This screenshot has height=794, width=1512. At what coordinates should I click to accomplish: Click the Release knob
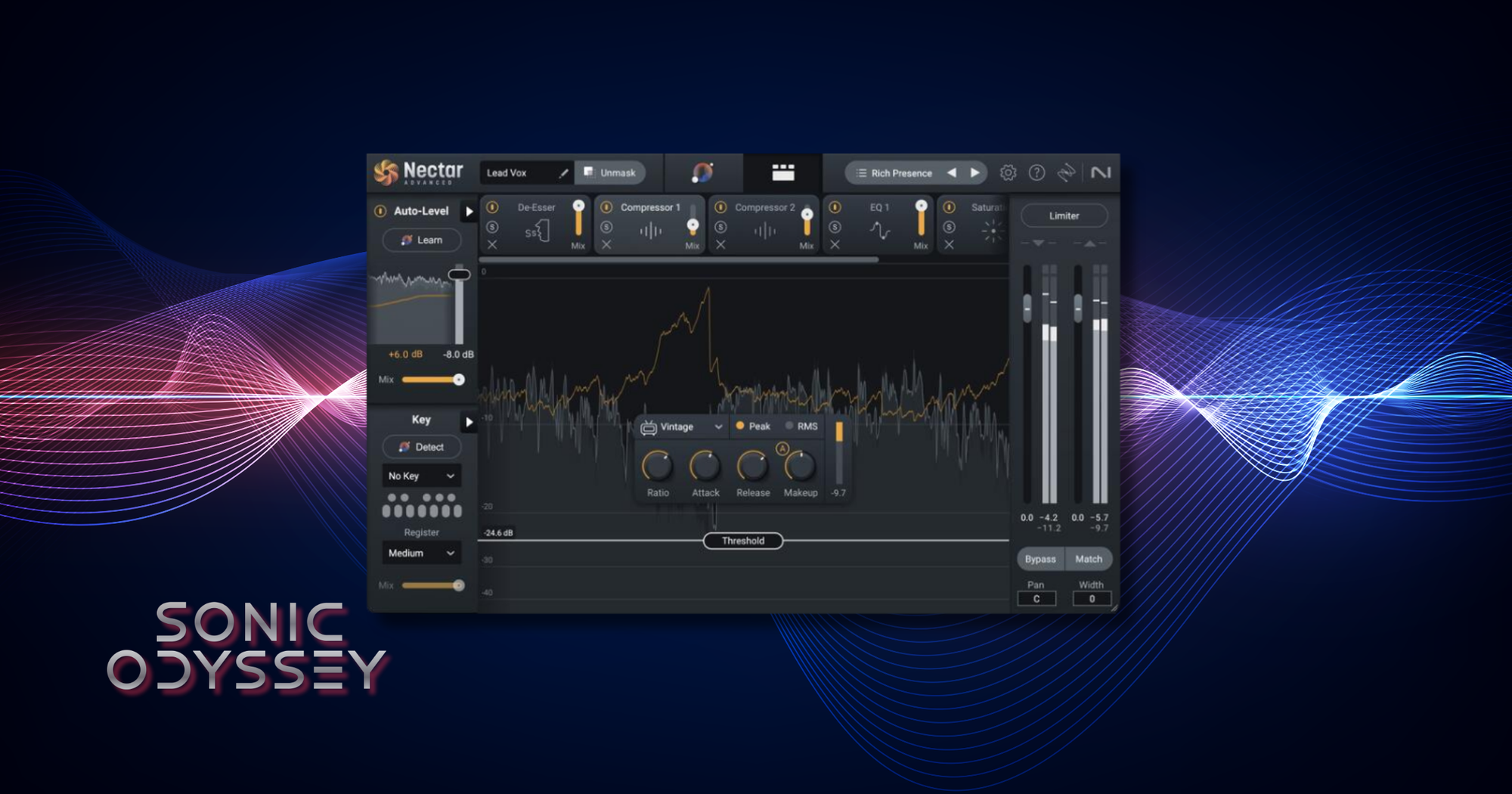(753, 467)
